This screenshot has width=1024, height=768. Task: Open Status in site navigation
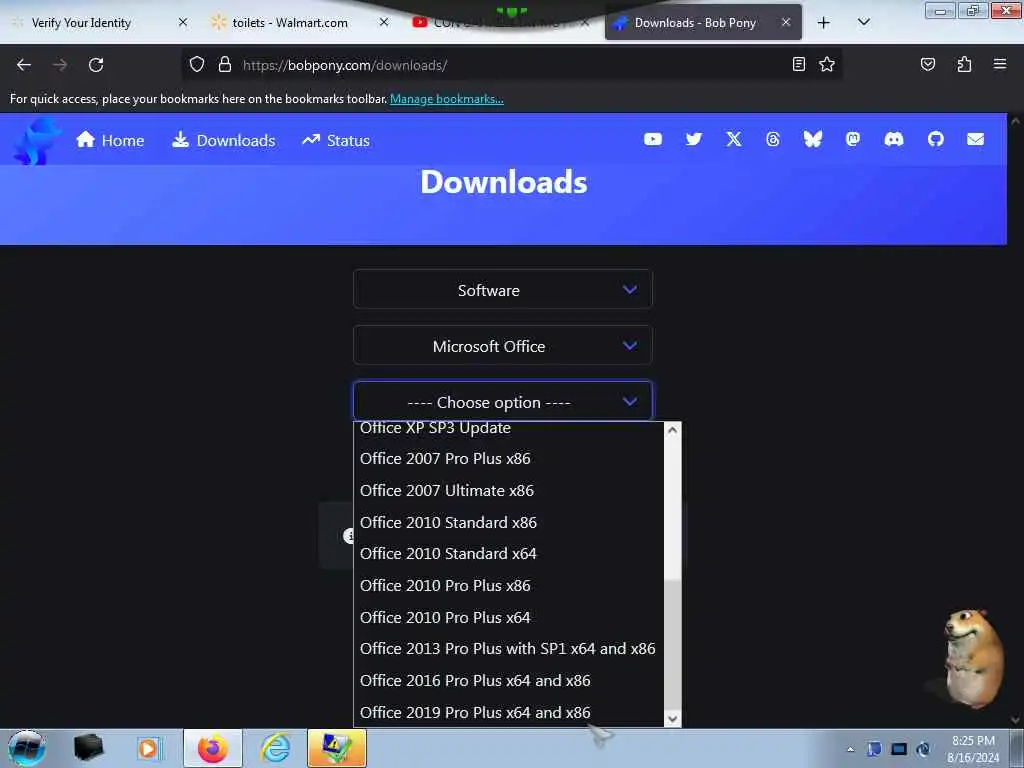click(336, 140)
